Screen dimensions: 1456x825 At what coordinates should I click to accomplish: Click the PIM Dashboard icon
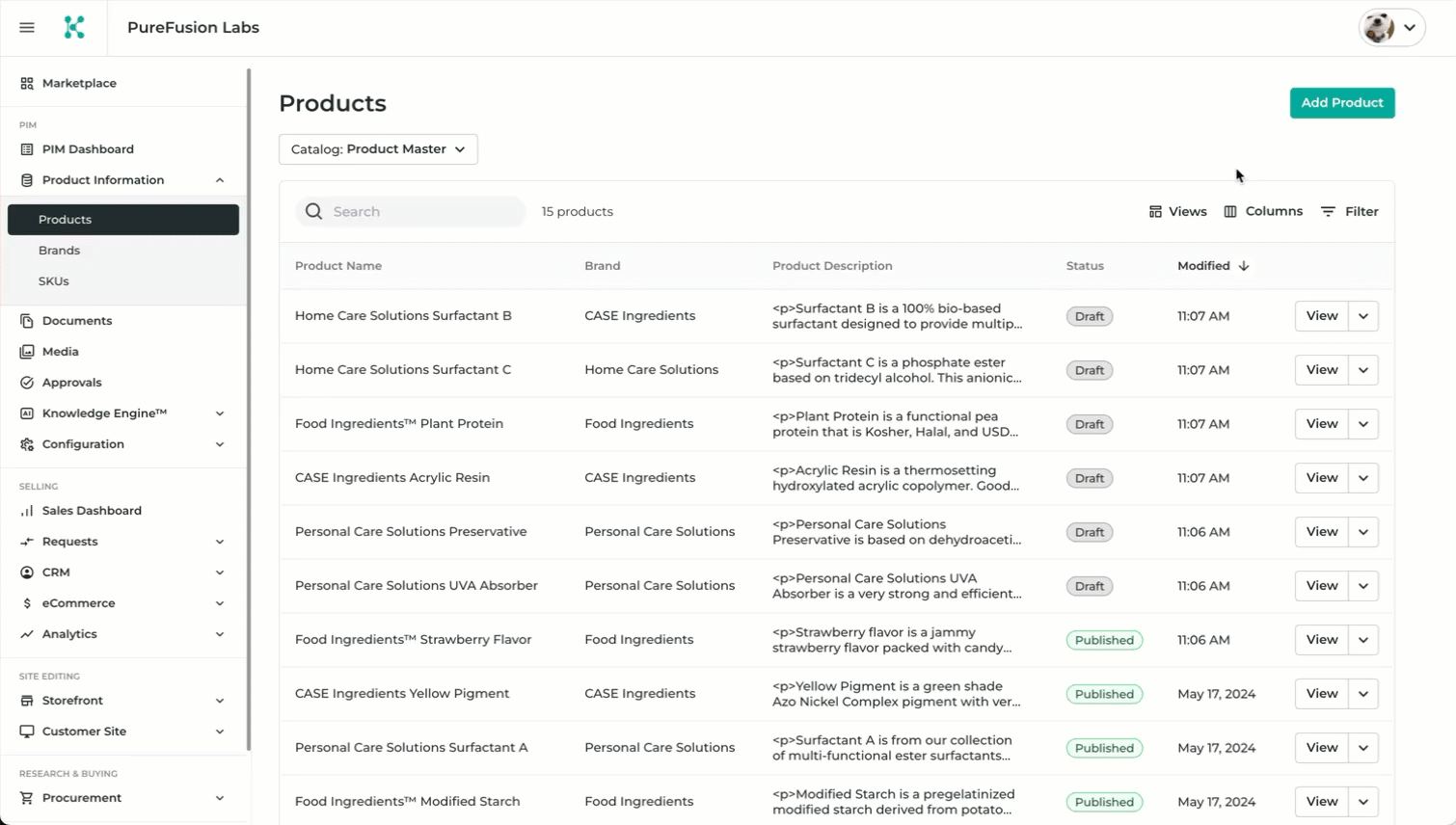tap(27, 149)
